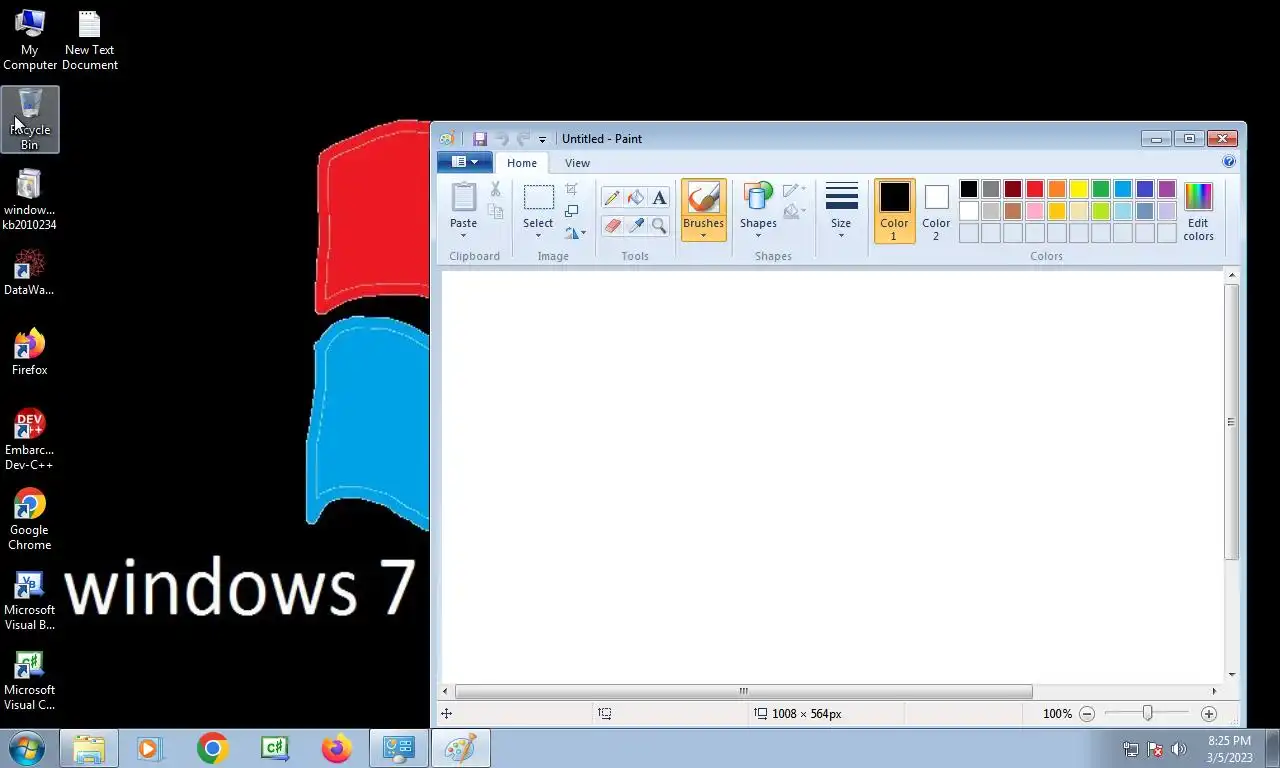The width and height of the screenshot is (1280, 768).
Task: Open Windows Explorer from taskbar
Action: [89, 748]
